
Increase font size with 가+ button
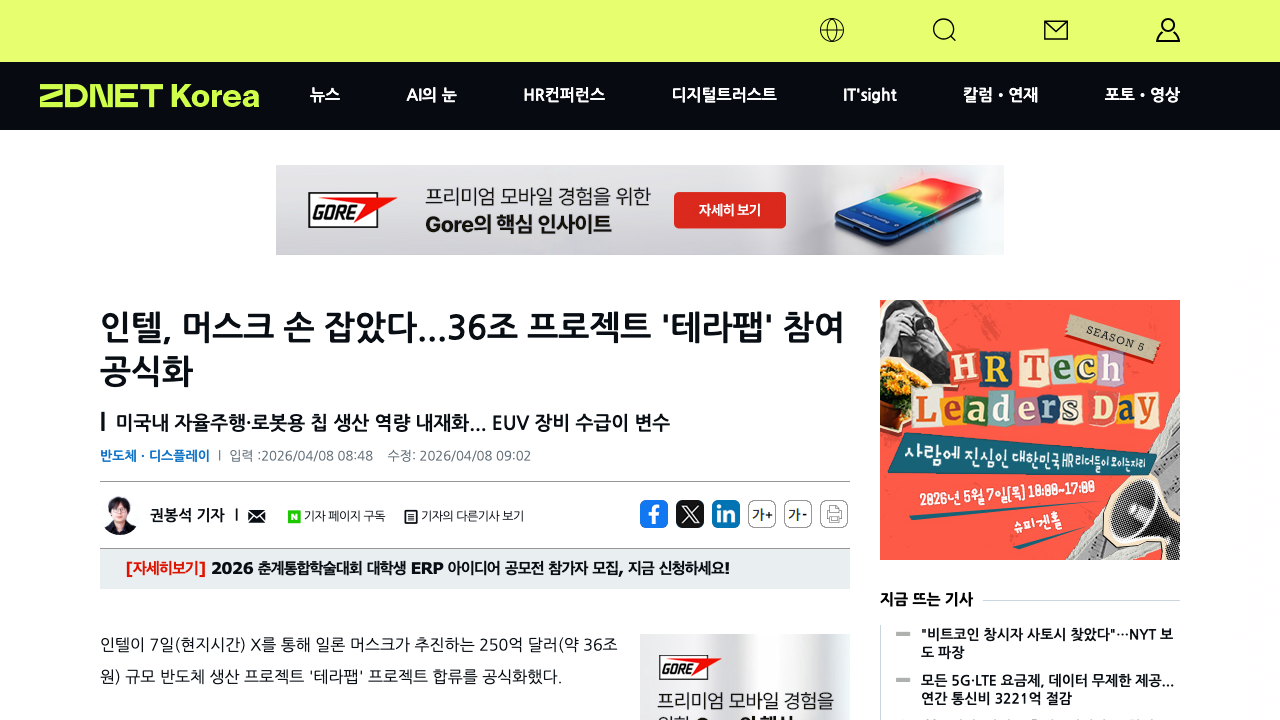(762, 514)
